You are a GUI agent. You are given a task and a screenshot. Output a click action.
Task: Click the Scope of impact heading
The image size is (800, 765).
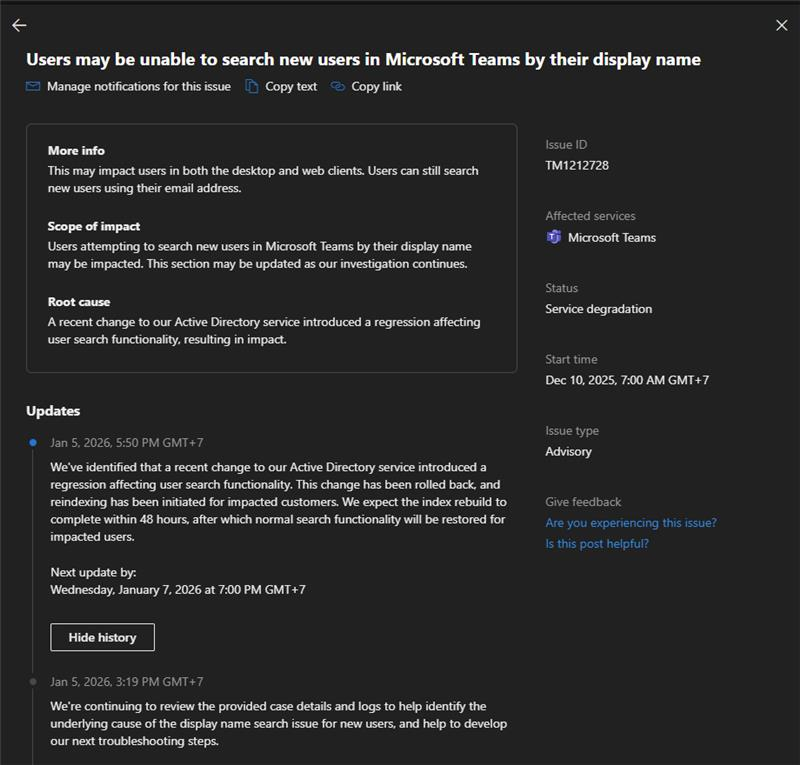(x=94, y=226)
